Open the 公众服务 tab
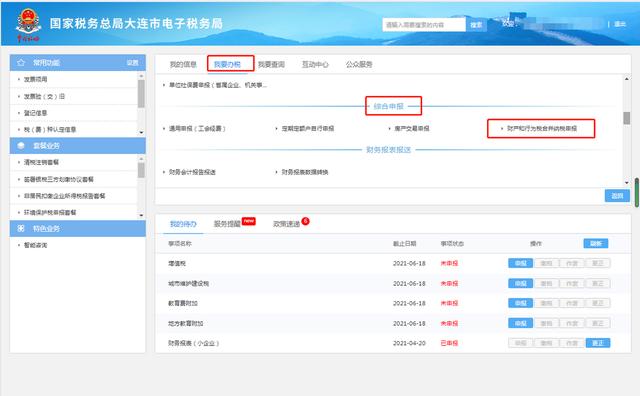Screen dimensions: 640x396 [x=359, y=64]
